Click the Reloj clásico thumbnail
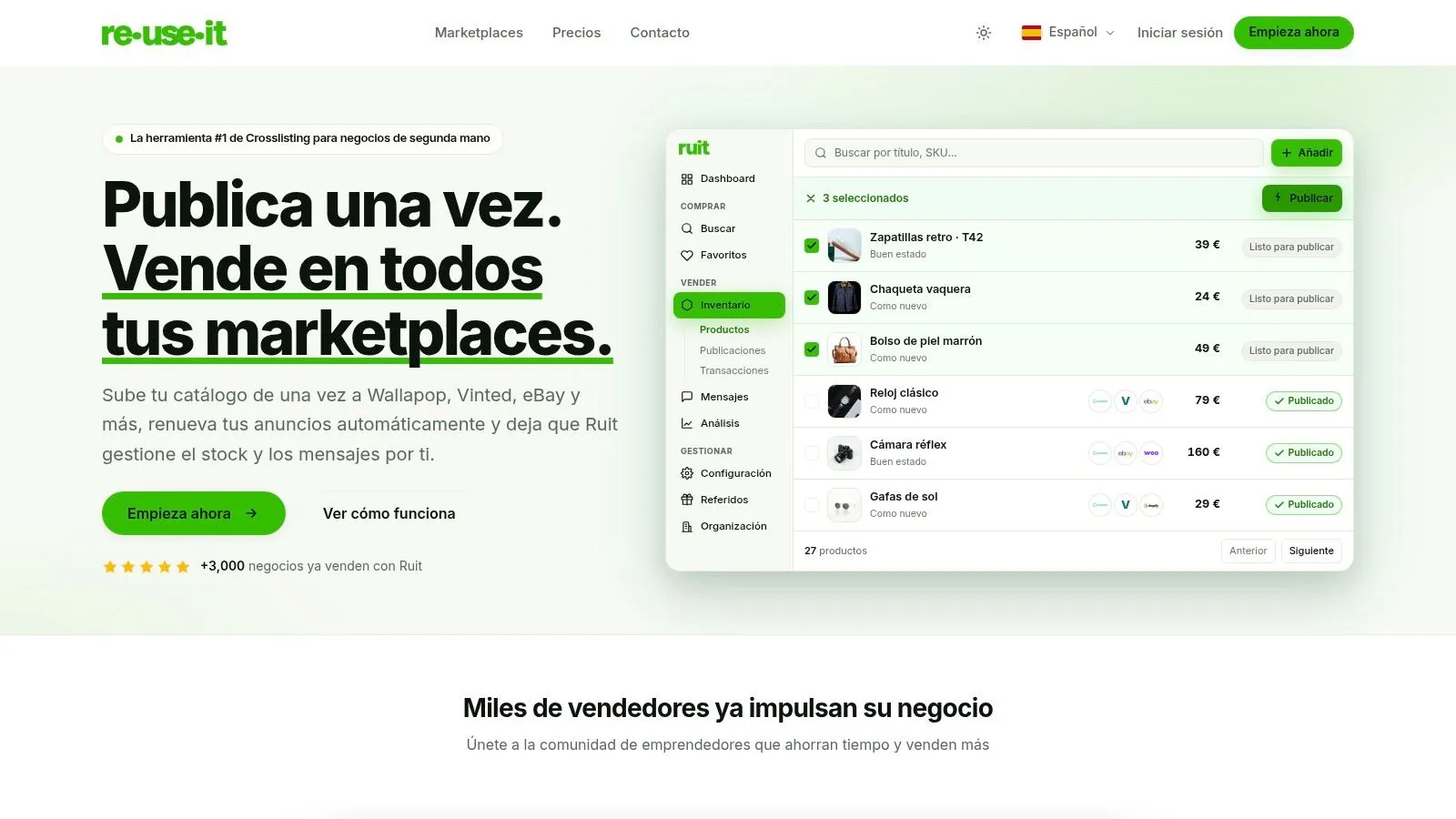Screen dimensions: 1456x819 pos(844,401)
